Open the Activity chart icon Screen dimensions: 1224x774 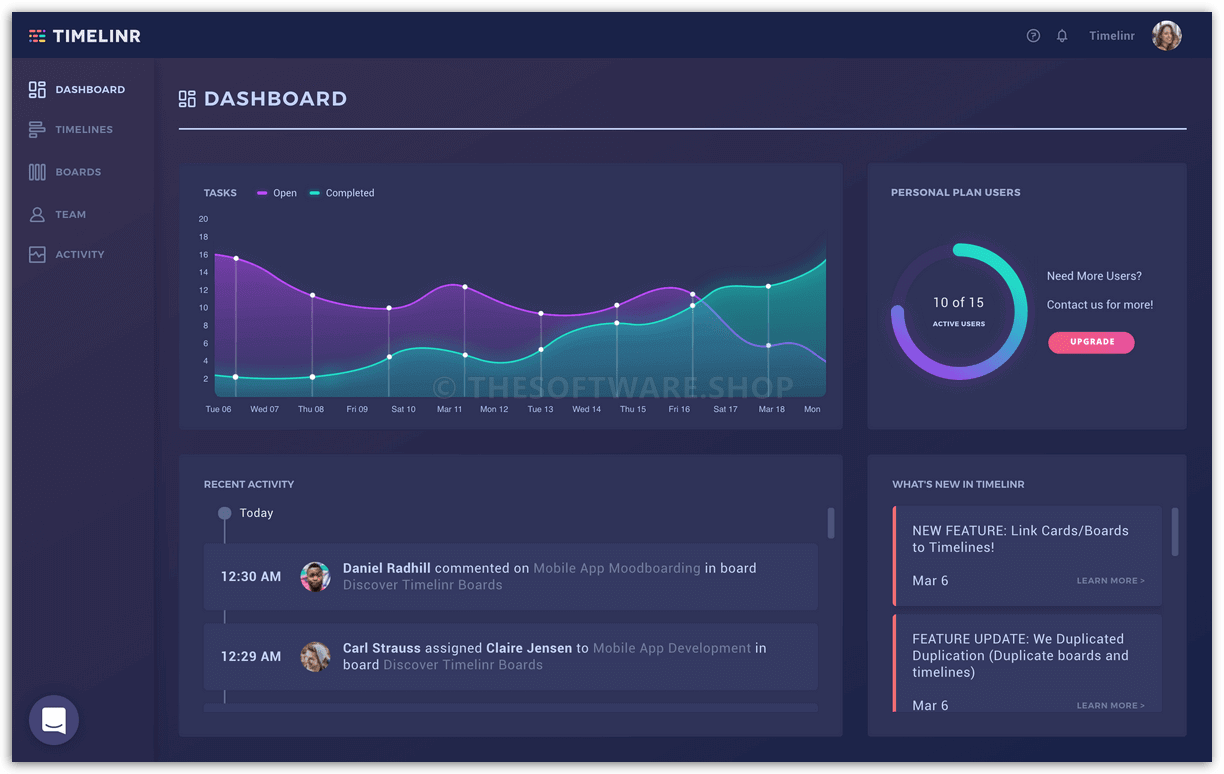click(x=37, y=255)
